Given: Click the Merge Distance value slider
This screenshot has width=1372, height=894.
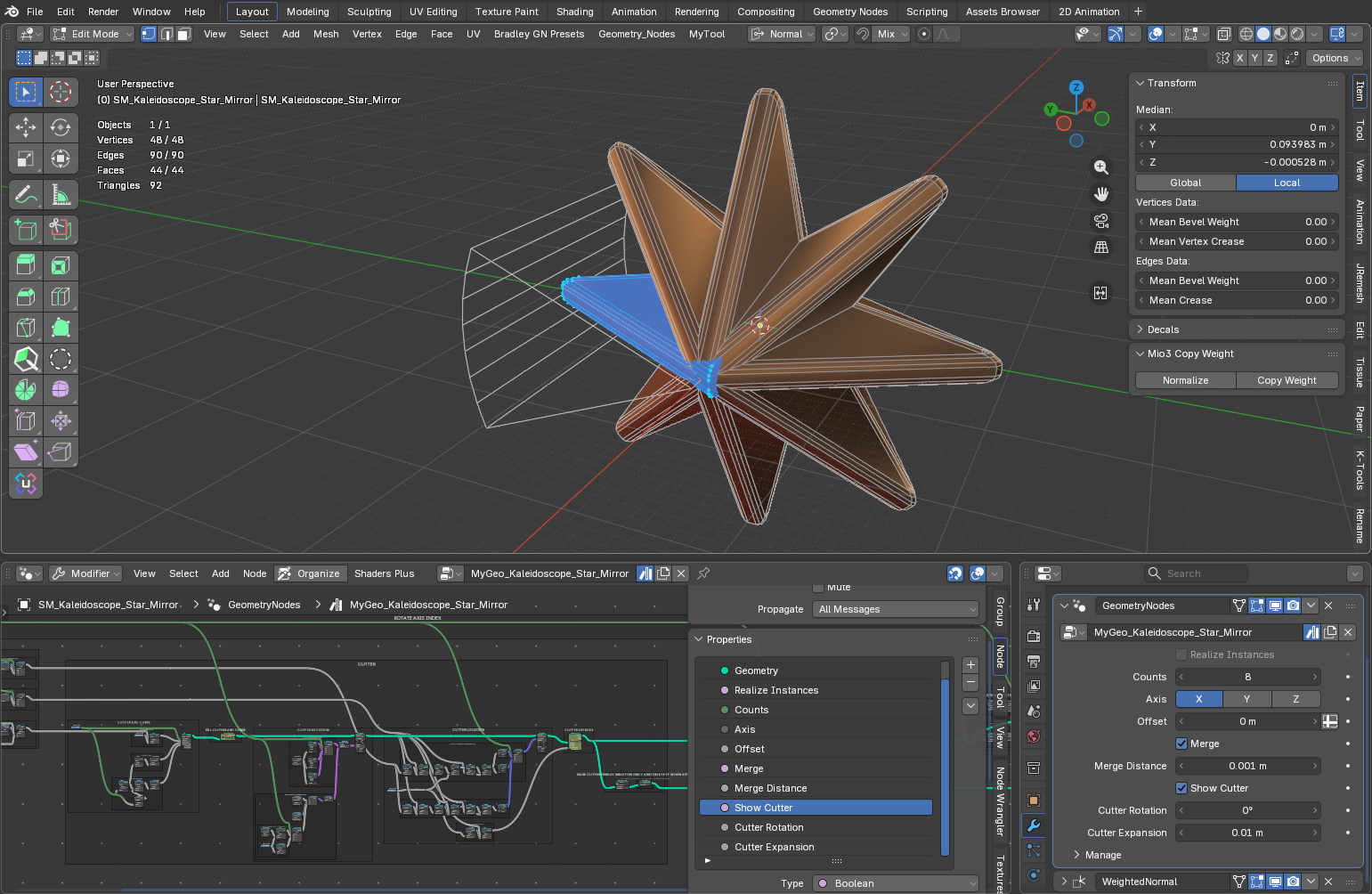Looking at the screenshot, I should (x=1248, y=766).
